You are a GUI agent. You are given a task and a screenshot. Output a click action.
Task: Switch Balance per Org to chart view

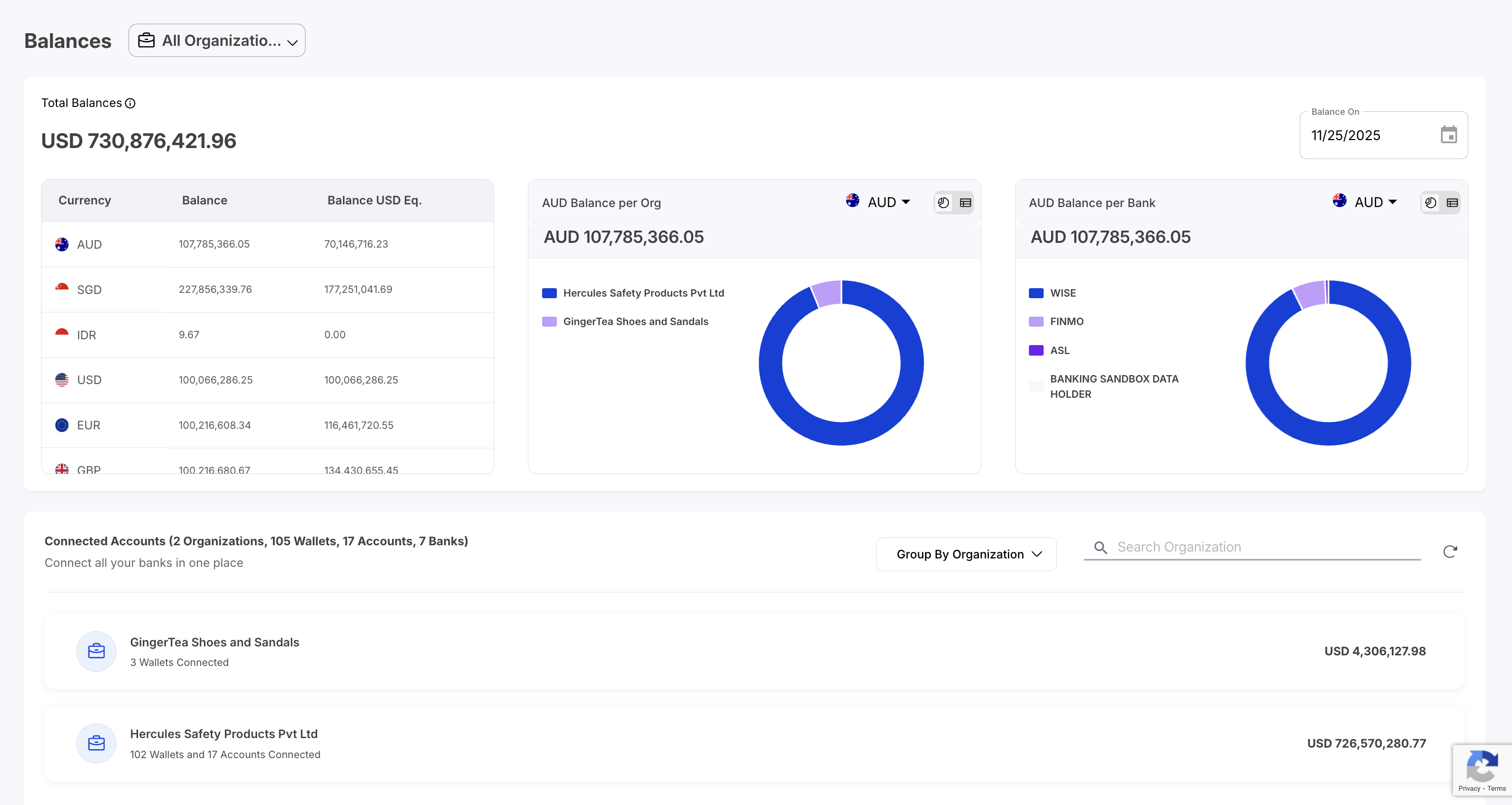(x=943, y=203)
